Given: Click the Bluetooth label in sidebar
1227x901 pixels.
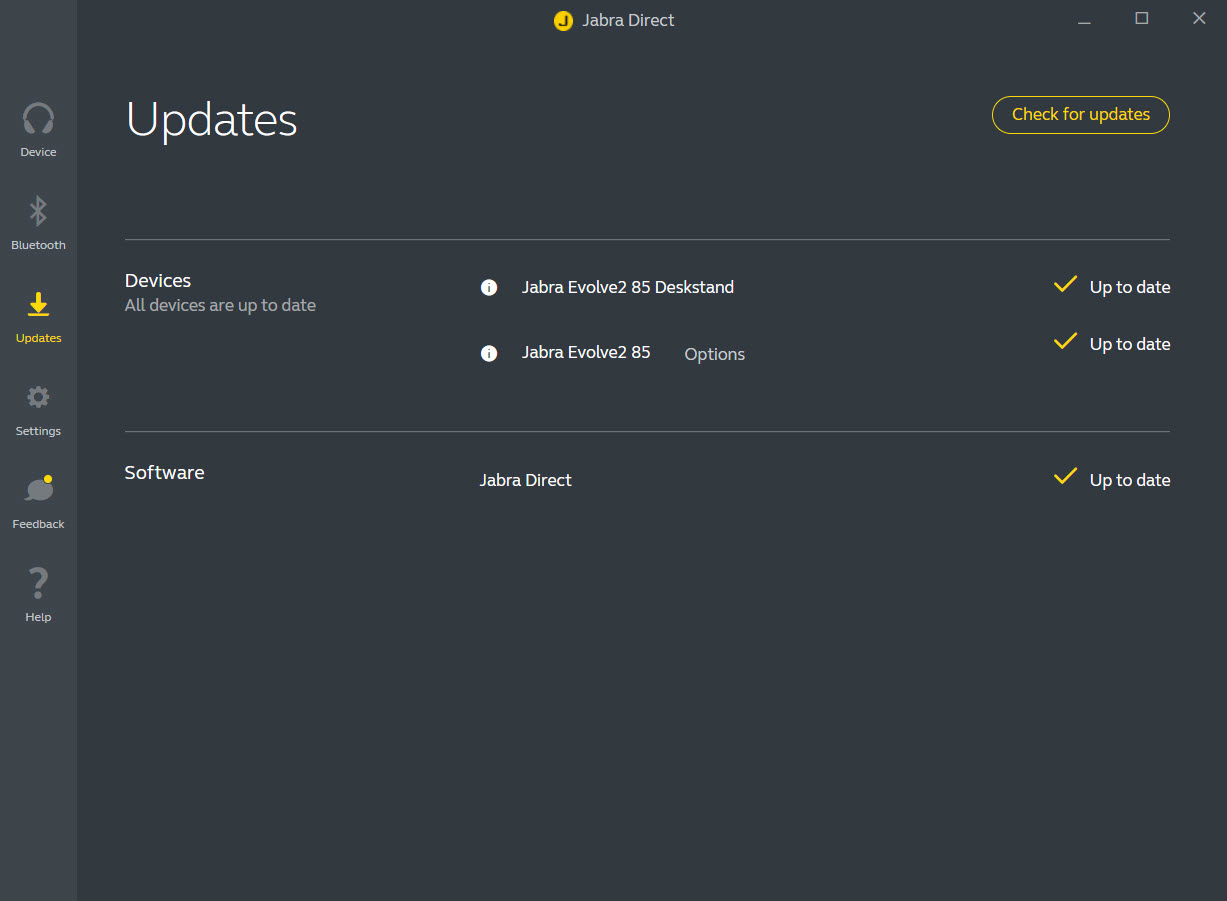Looking at the screenshot, I should click(x=38, y=245).
